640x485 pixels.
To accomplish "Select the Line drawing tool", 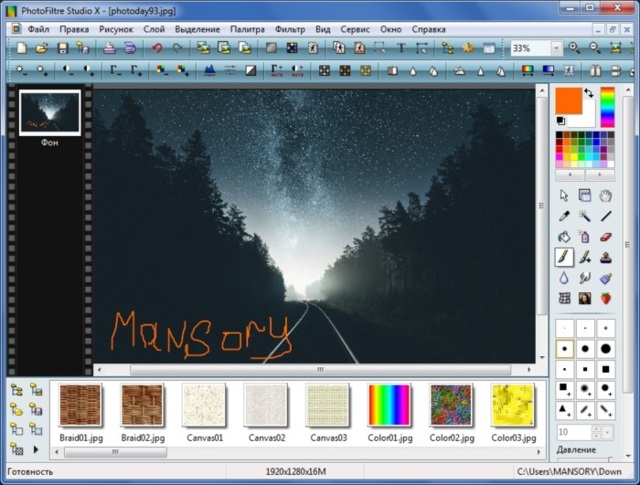I will (606, 216).
